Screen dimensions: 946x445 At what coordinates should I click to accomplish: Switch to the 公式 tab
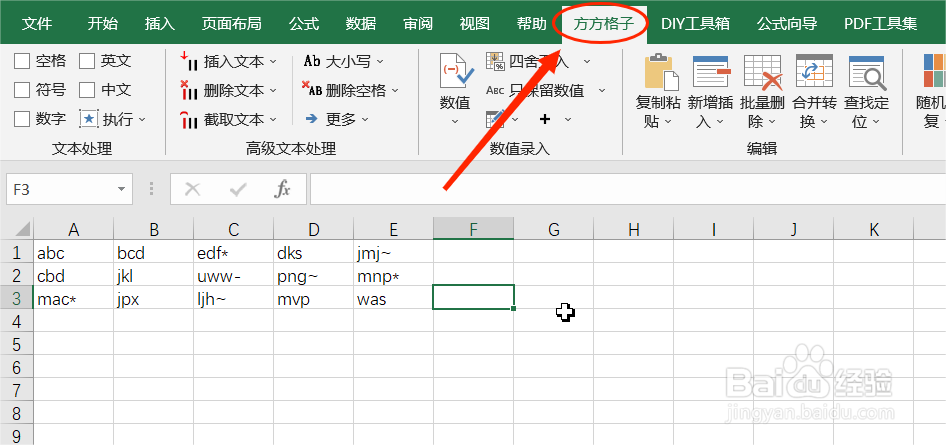pyautogui.click(x=303, y=24)
